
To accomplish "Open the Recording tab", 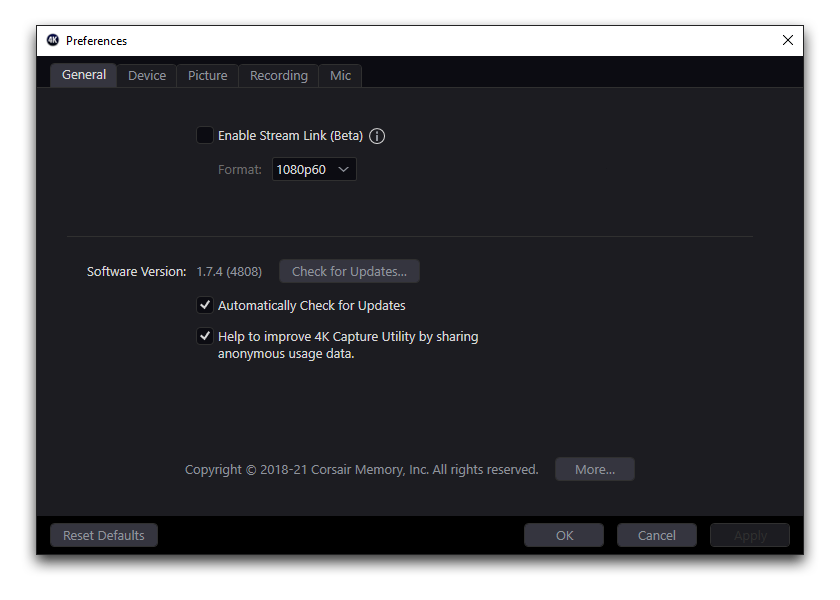I will point(278,75).
